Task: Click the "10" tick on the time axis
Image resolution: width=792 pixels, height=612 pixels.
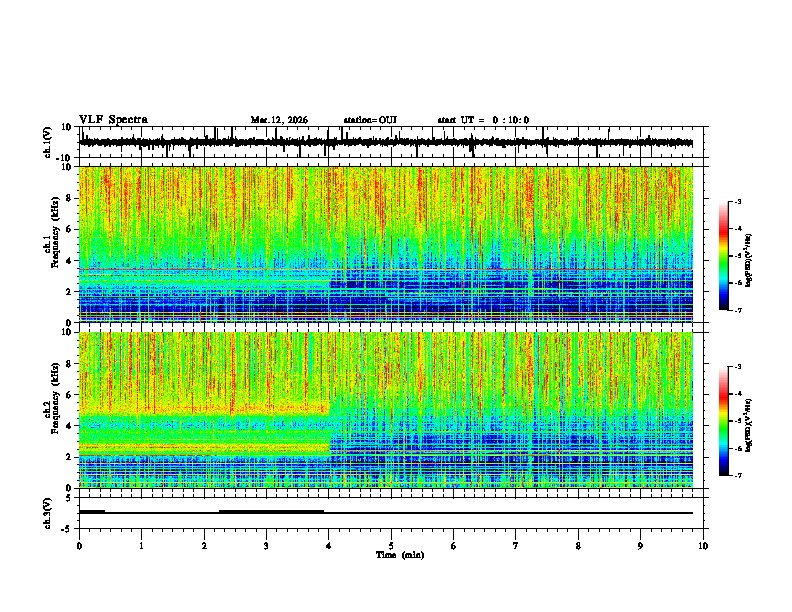Action: pyautogui.click(x=703, y=546)
